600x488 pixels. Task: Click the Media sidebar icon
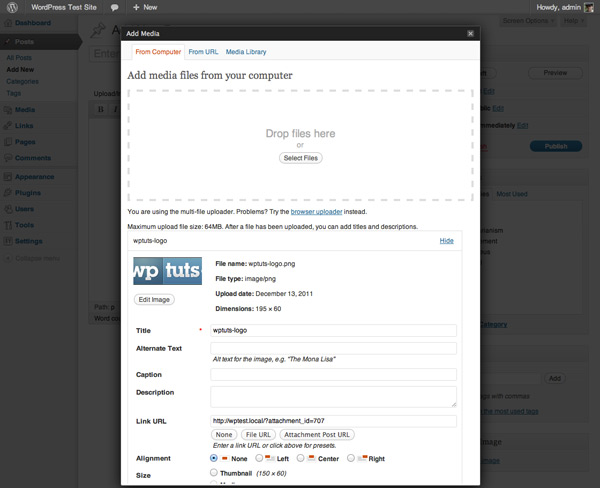click(x=8, y=110)
